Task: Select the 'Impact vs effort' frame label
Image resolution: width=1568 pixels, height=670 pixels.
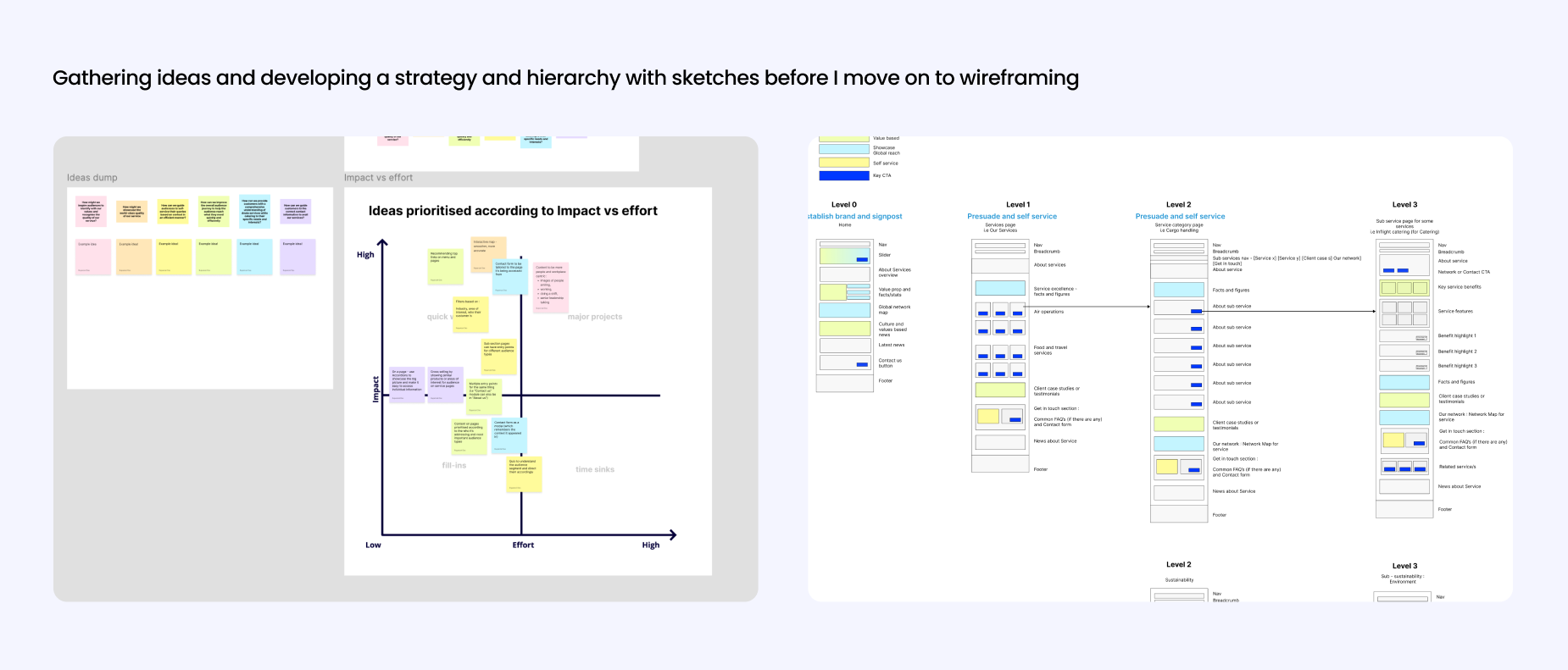Action: 378,178
